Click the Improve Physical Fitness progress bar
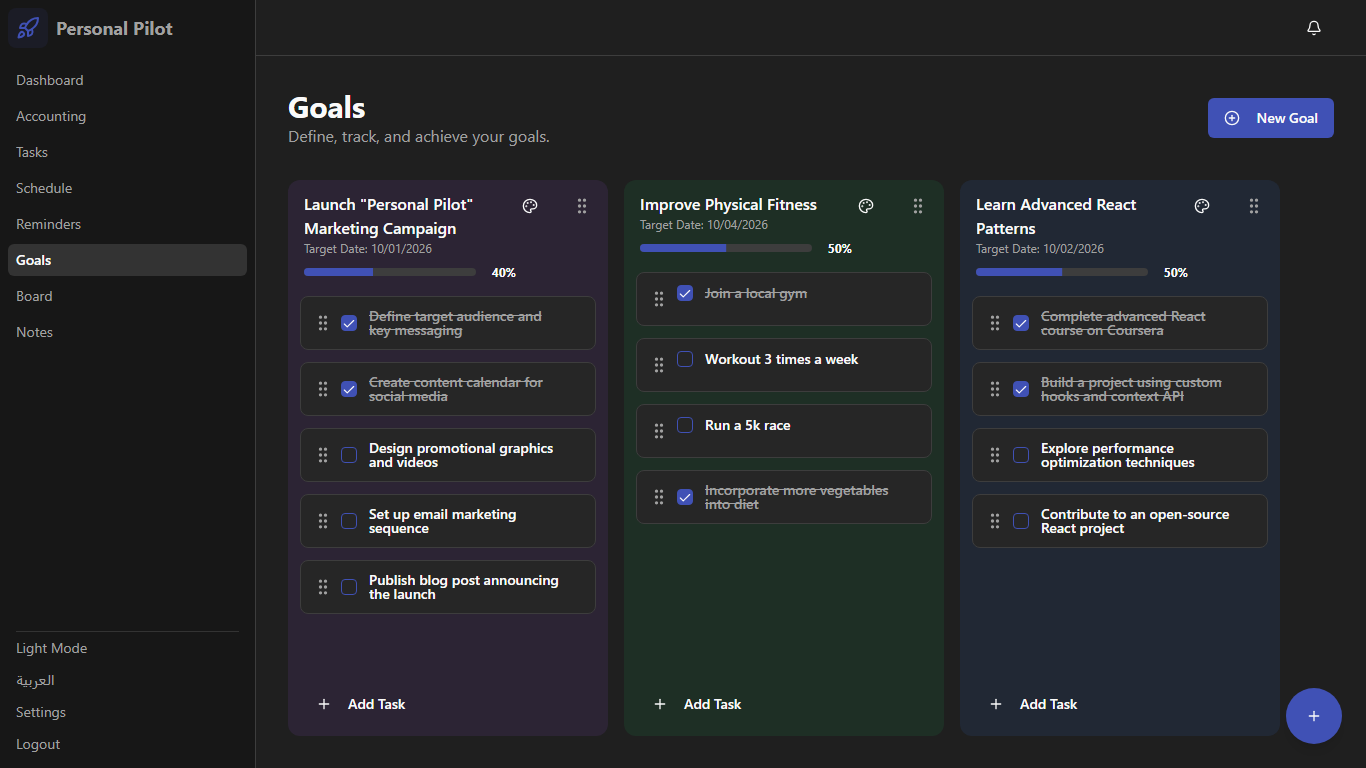 (x=726, y=248)
